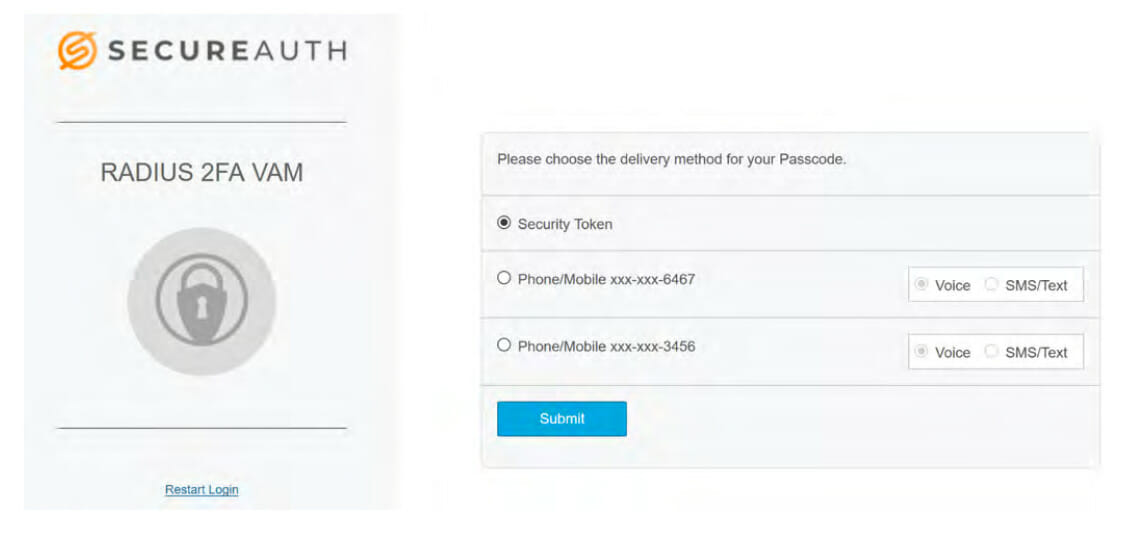Click the SMS/Text label in 3456 row
Viewport: 1128px width, 536px height.
1037,353
